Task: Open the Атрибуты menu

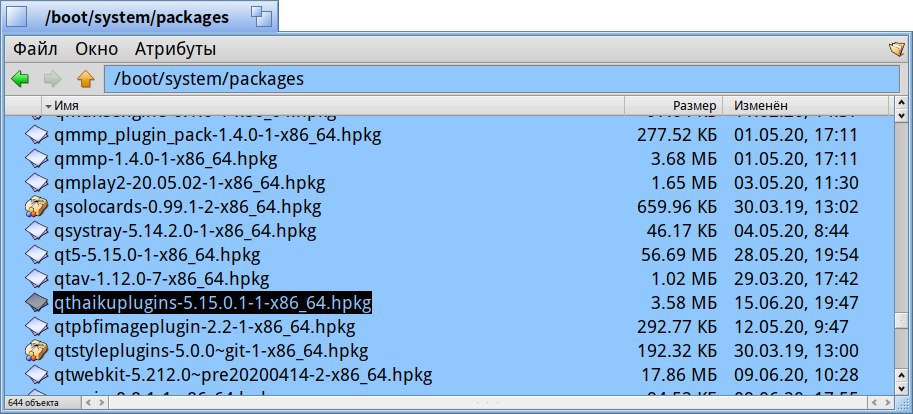Action: (x=175, y=49)
